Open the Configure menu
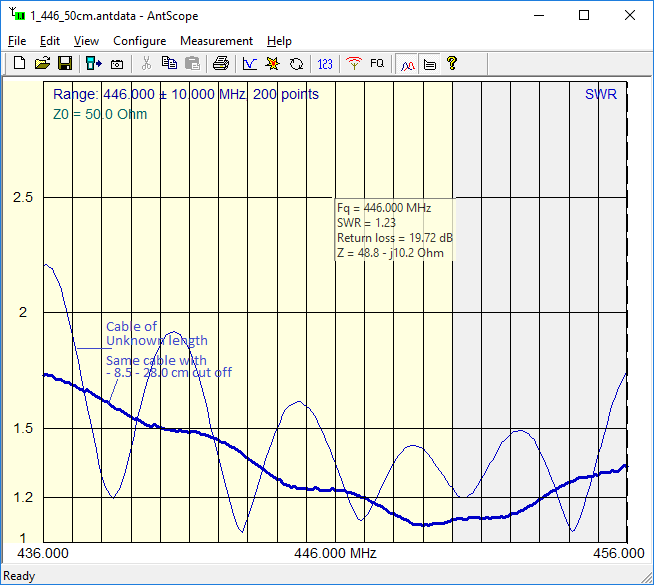654x585 pixels. (139, 41)
